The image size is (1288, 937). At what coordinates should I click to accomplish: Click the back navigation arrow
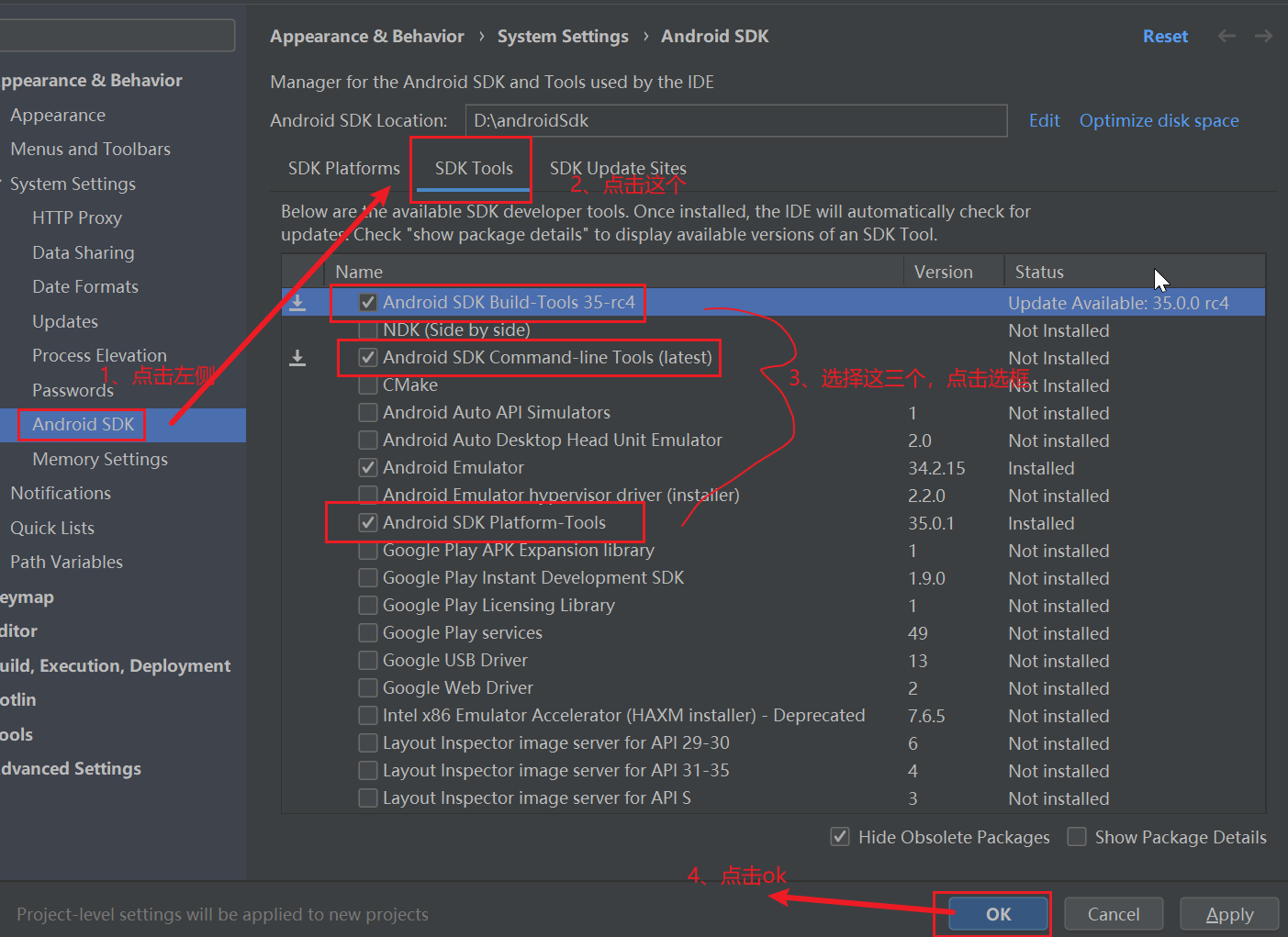(1226, 36)
